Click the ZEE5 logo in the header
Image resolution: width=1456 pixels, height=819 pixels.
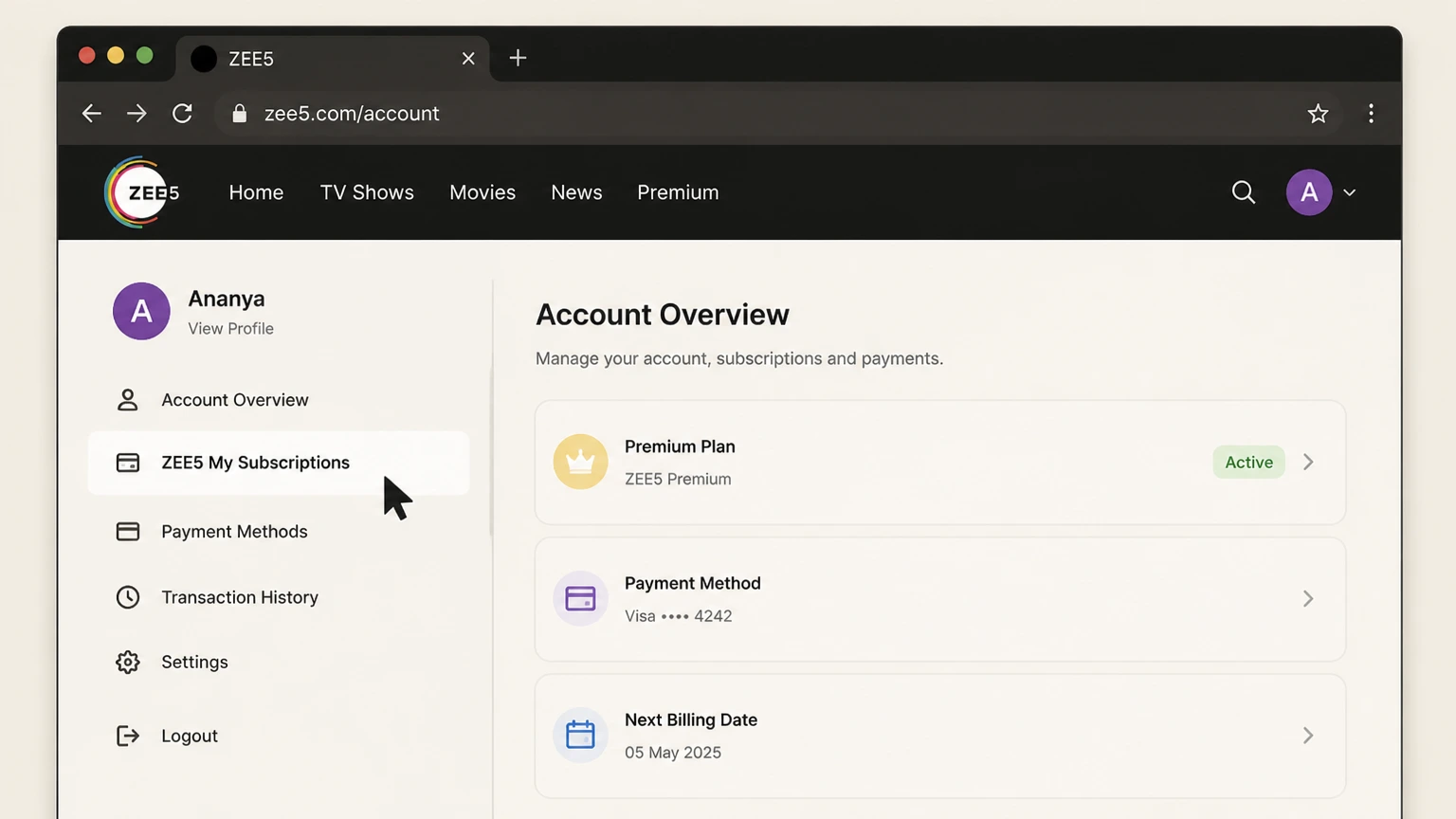pyautogui.click(x=141, y=192)
